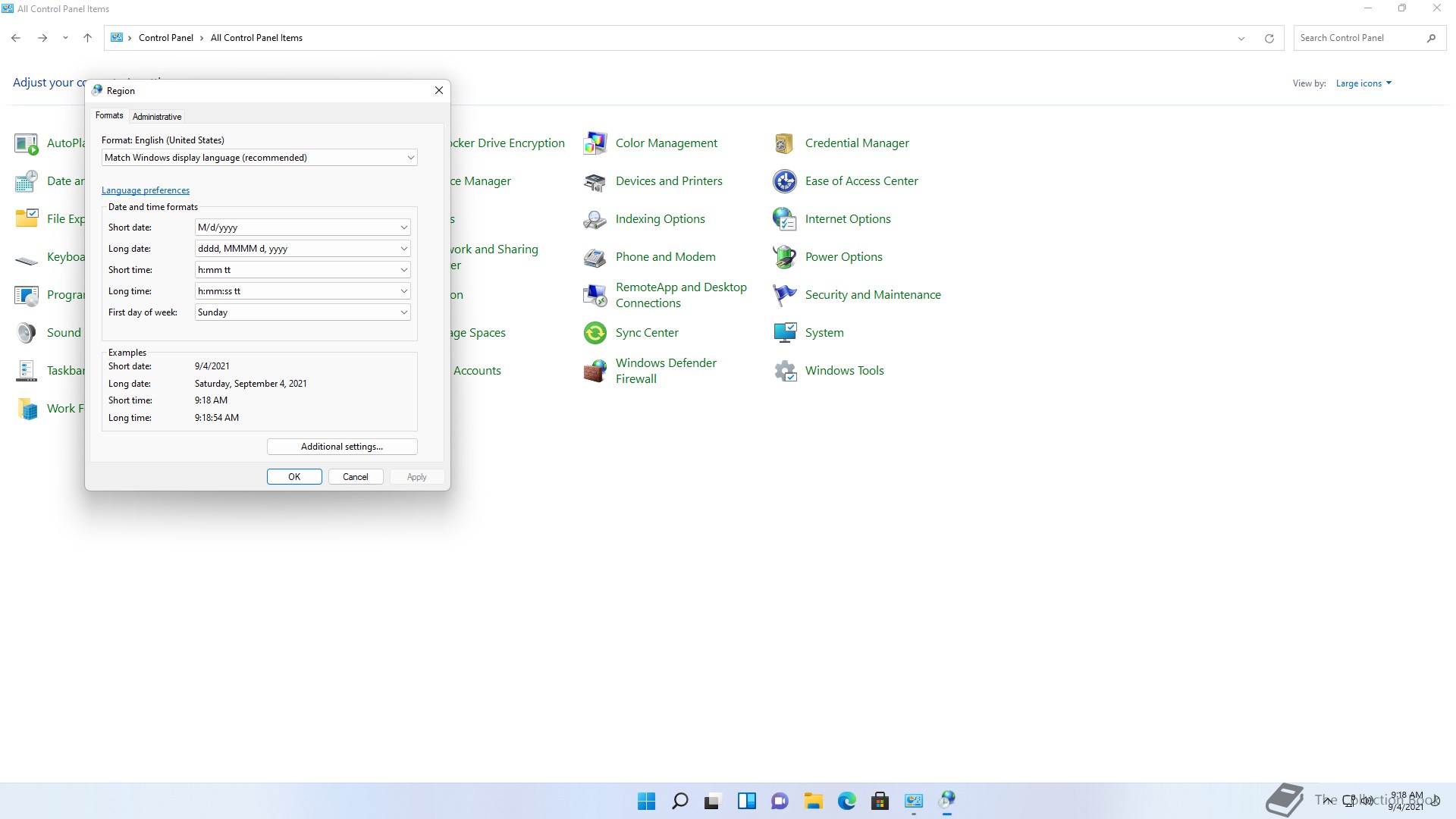Open Chat from the taskbar
Viewport: 1456px width, 819px height.
[x=780, y=801]
